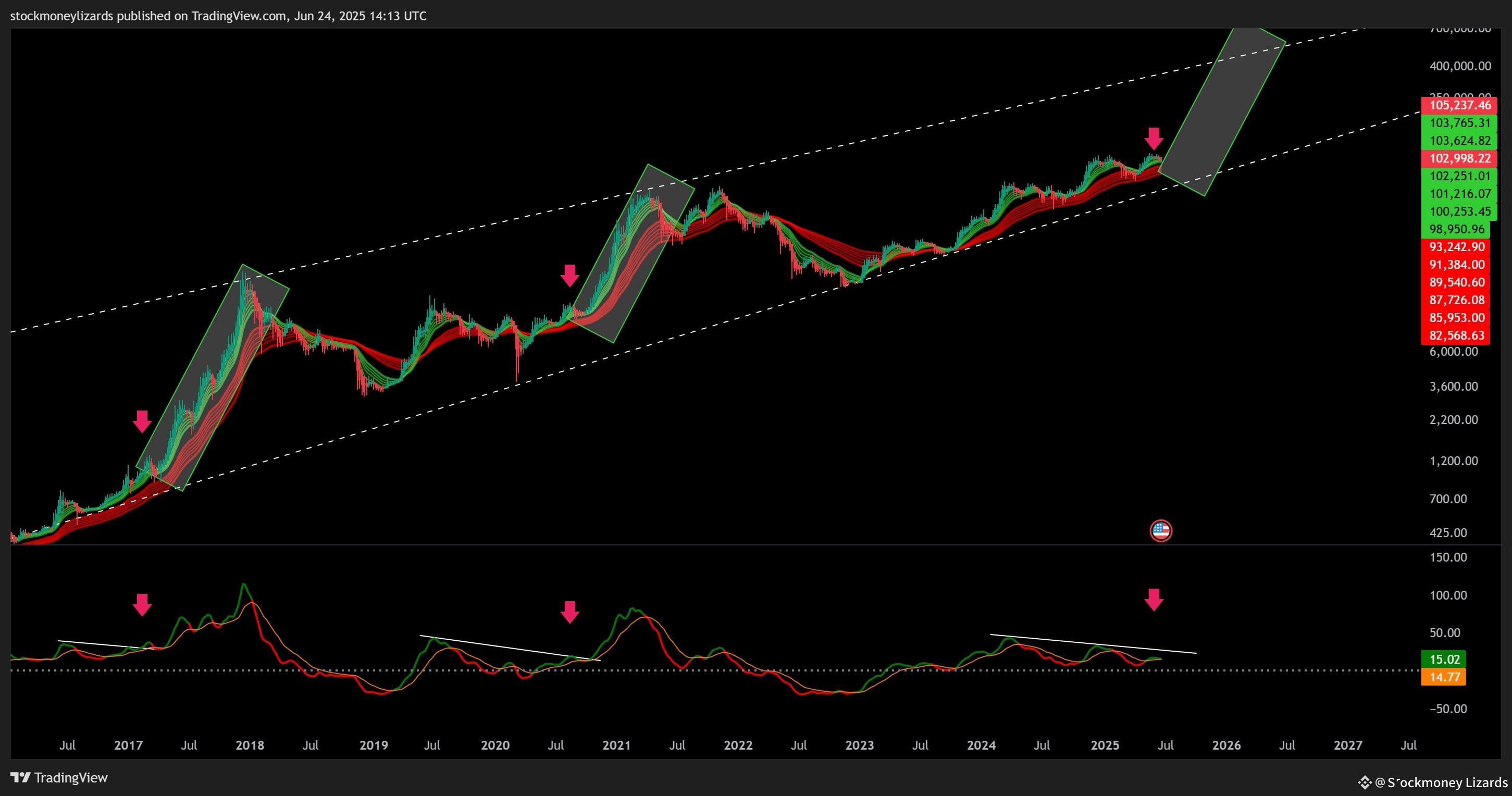This screenshot has height=796, width=1512.
Task: Click the green 15.02 indicator value label
Action: click(x=1444, y=659)
